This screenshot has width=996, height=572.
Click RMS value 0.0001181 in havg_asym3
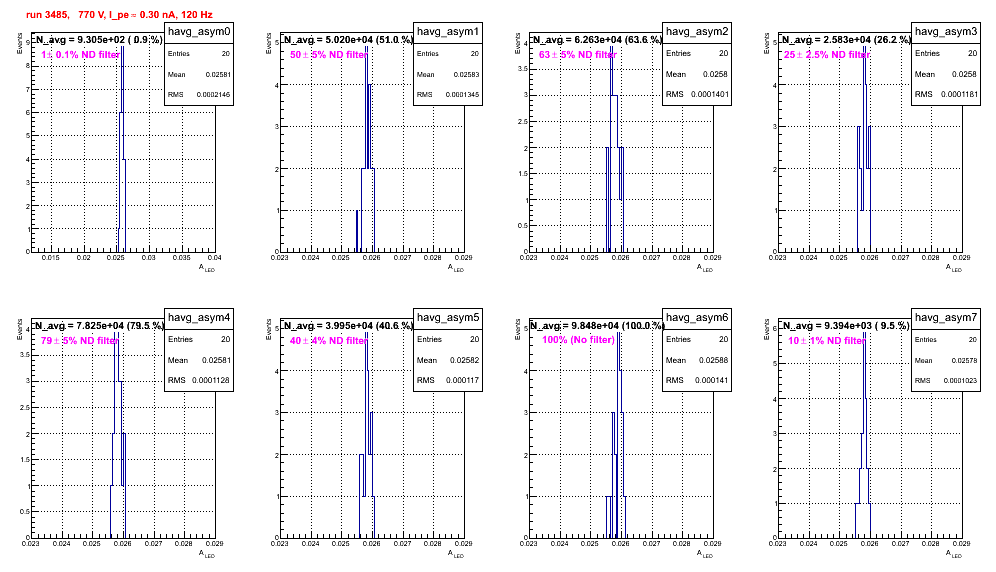[959, 94]
